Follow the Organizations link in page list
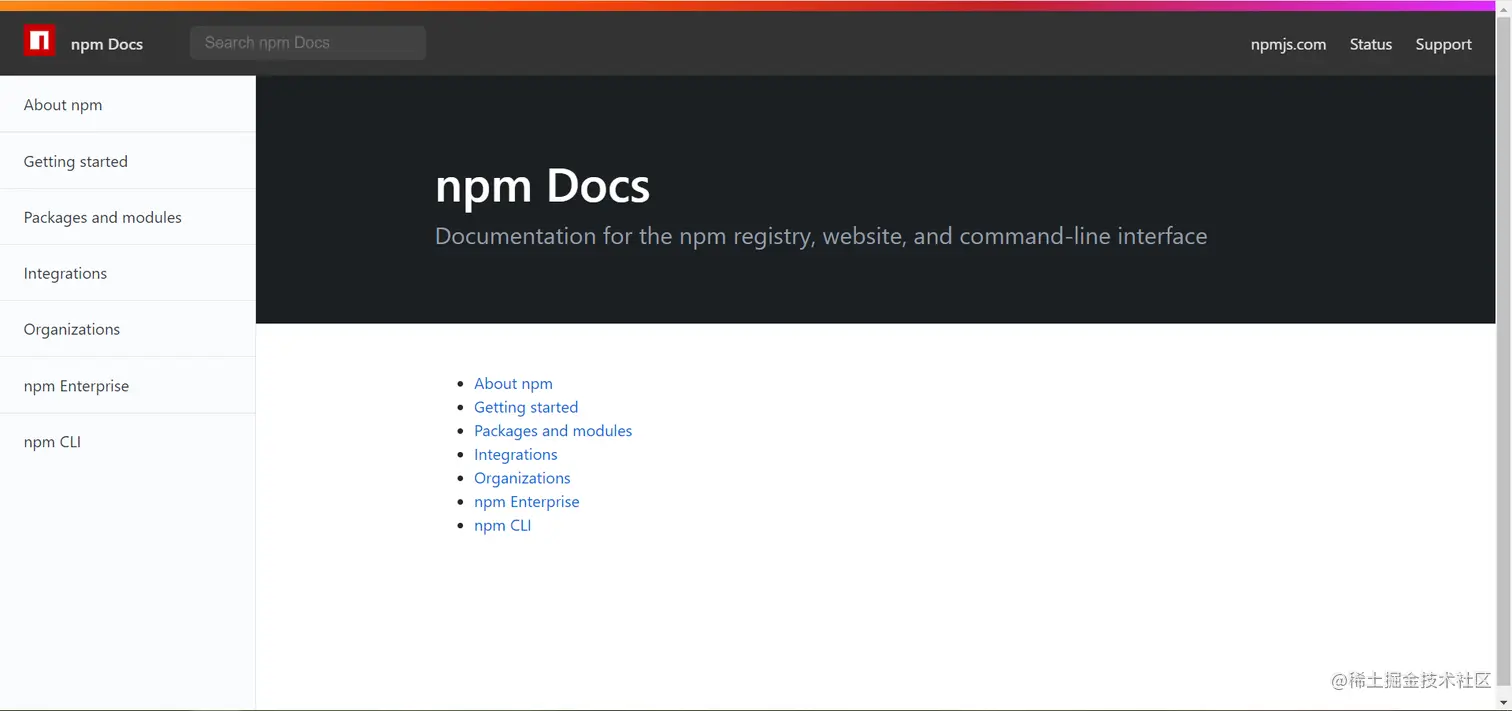 pyautogui.click(x=522, y=478)
